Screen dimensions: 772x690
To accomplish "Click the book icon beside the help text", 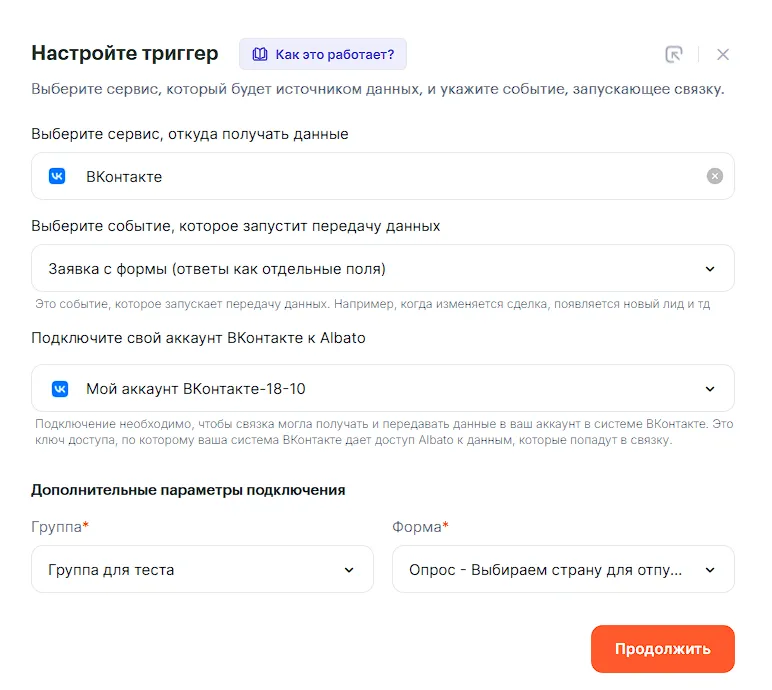I will 260,54.
